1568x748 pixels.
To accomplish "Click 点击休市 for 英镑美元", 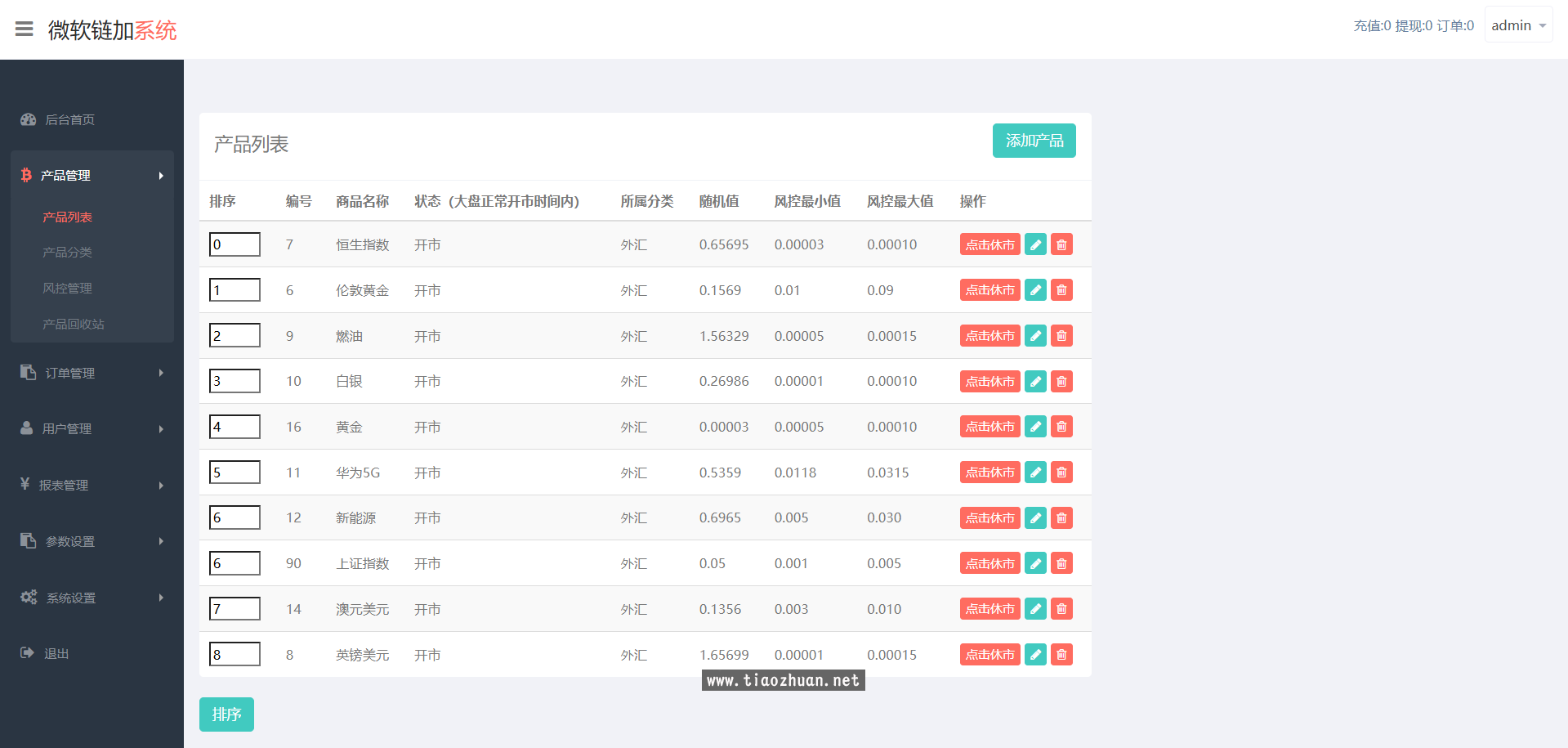I will click(x=990, y=654).
